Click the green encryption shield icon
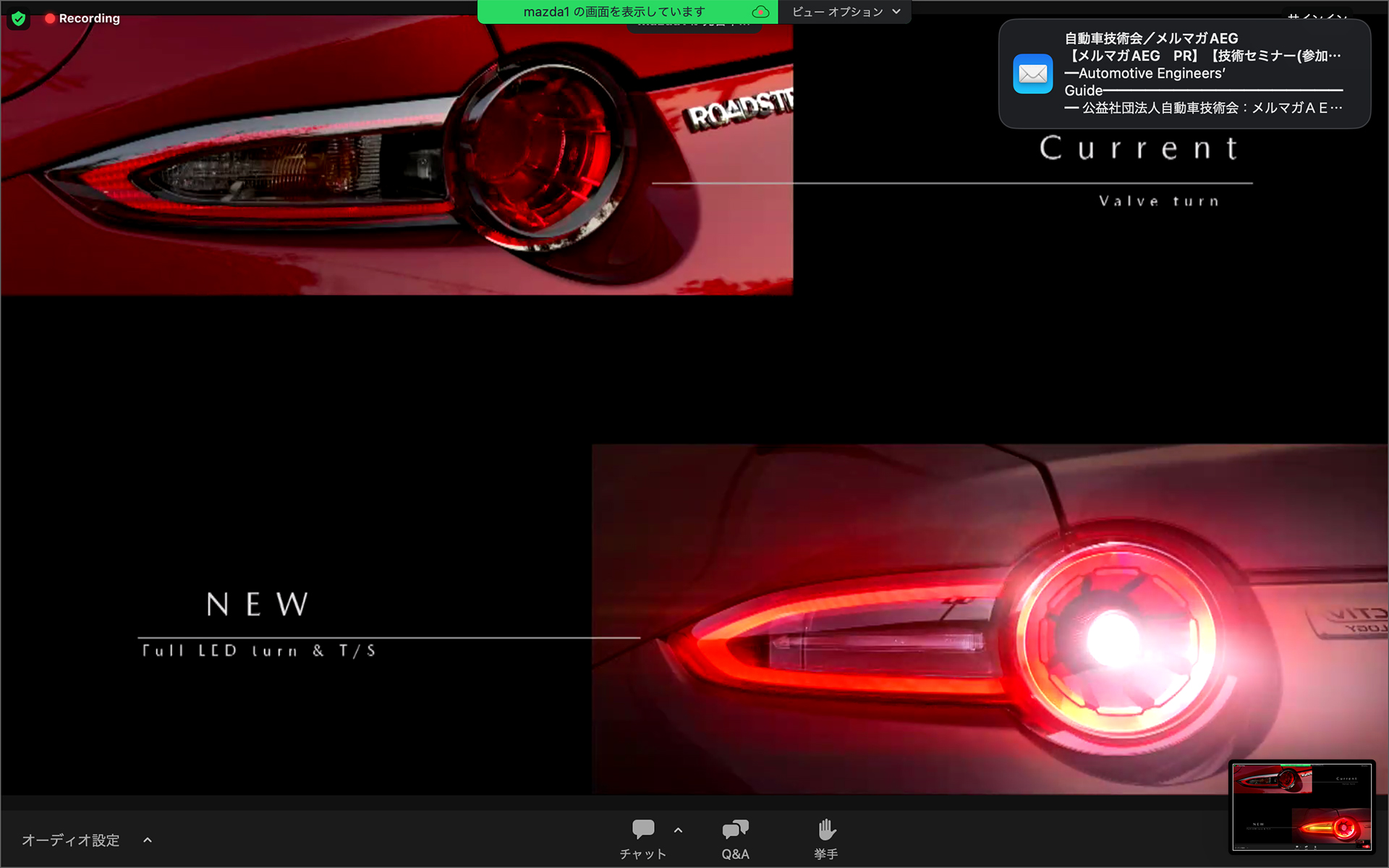1389x868 pixels. (19, 19)
